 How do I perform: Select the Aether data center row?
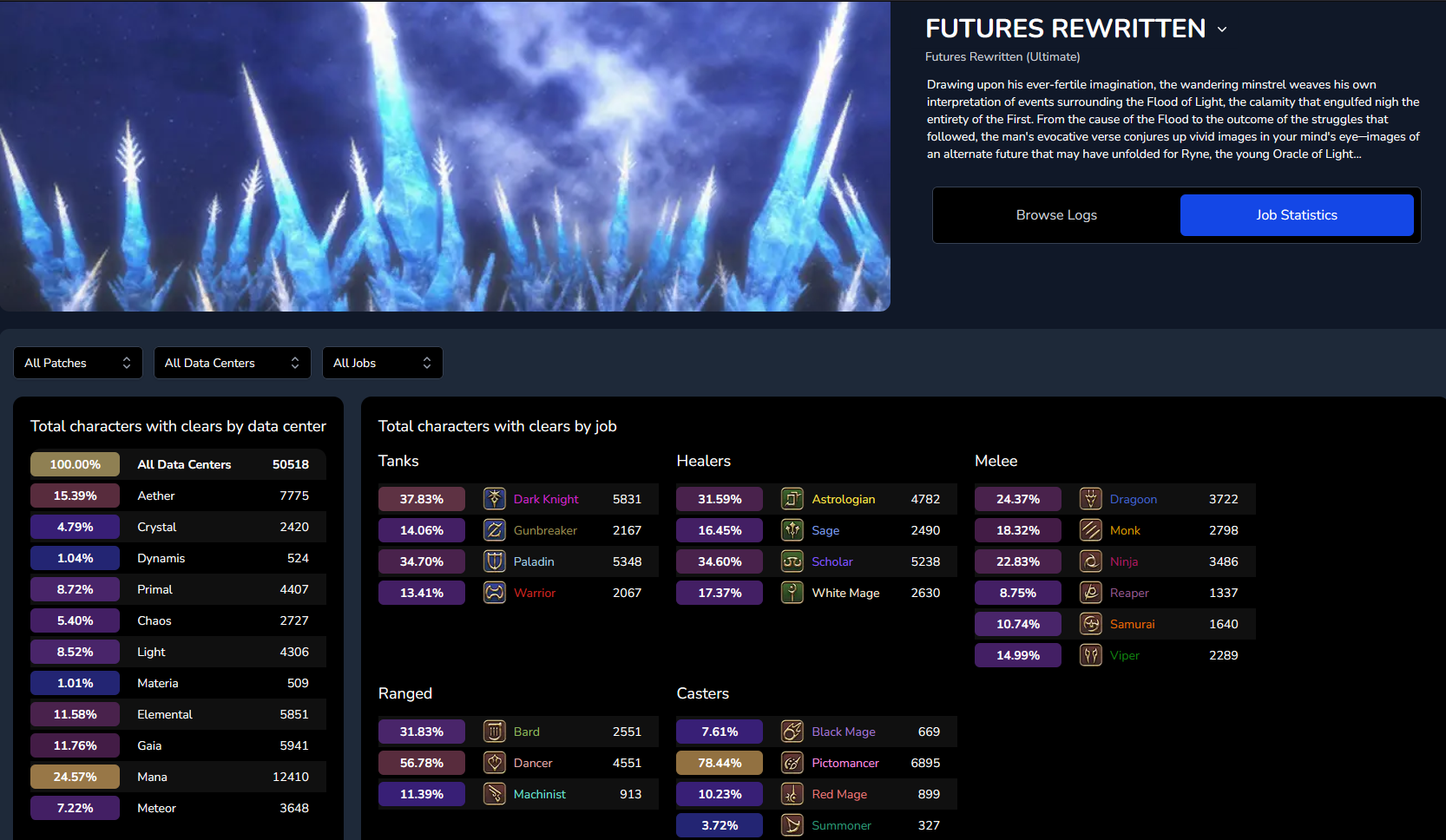178,495
